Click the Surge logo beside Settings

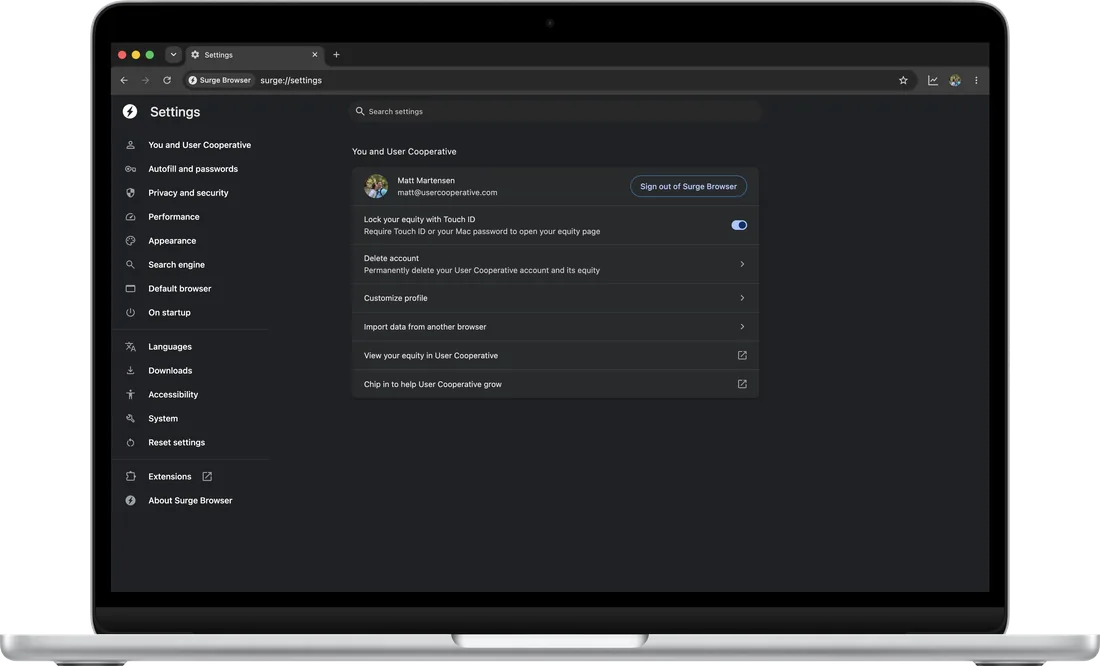pyautogui.click(x=130, y=112)
